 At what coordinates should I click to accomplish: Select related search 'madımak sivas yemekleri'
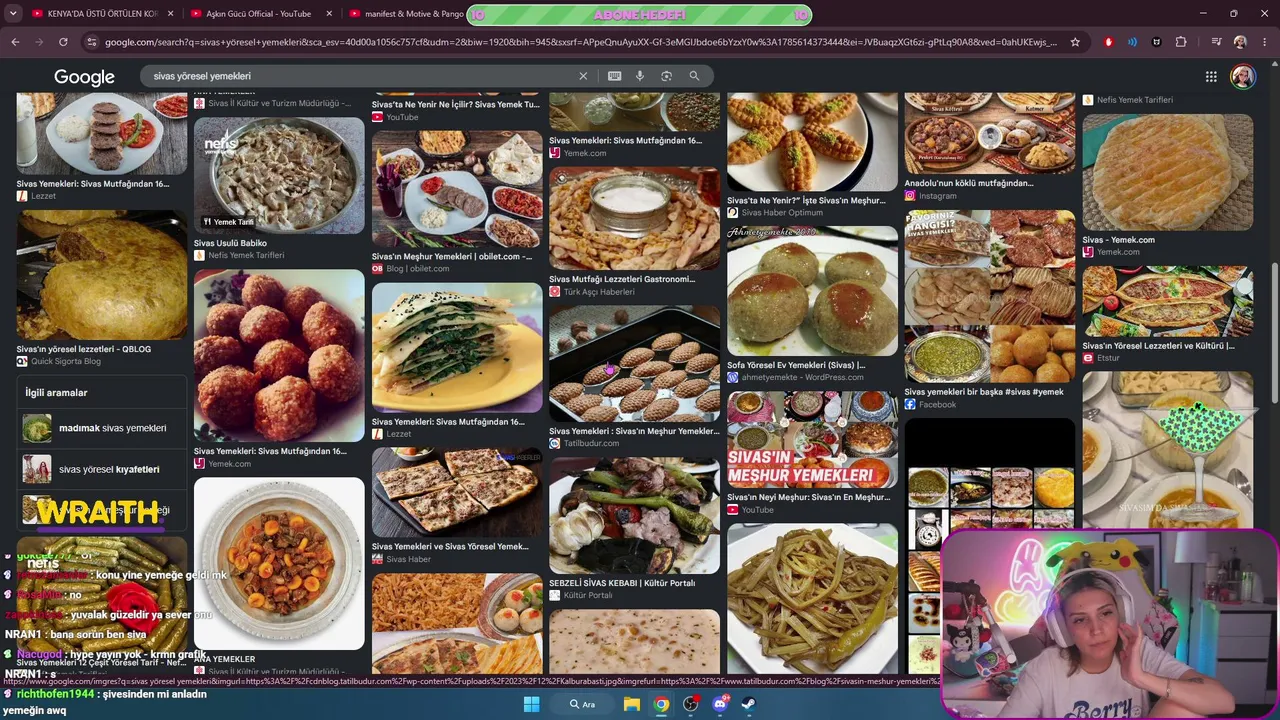[101, 428]
